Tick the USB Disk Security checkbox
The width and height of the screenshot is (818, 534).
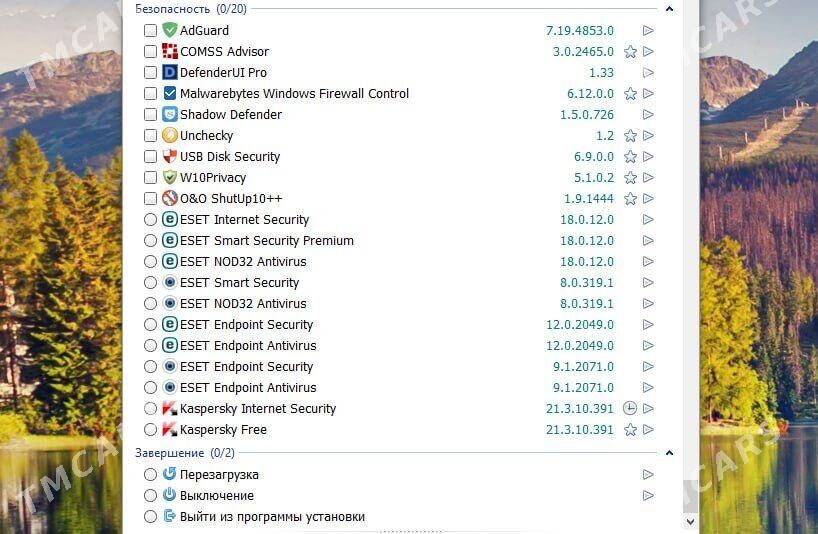150,156
